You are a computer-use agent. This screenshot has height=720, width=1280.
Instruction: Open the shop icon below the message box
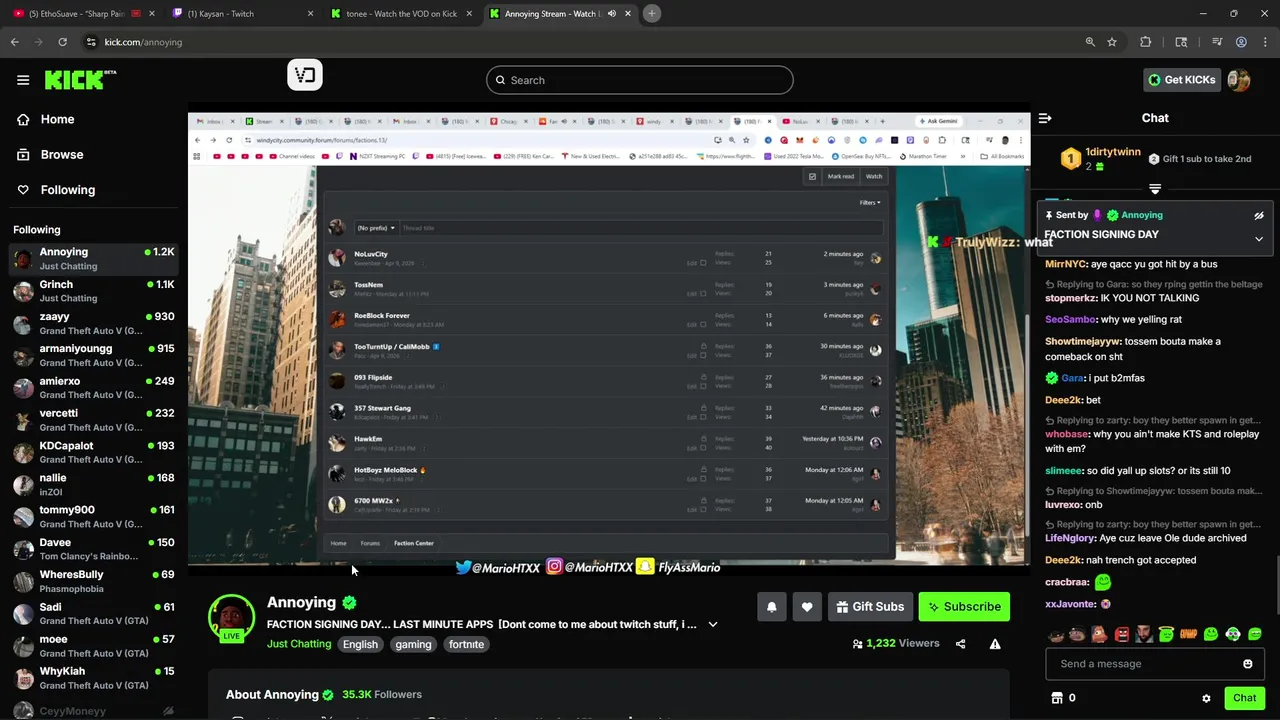[1056, 698]
